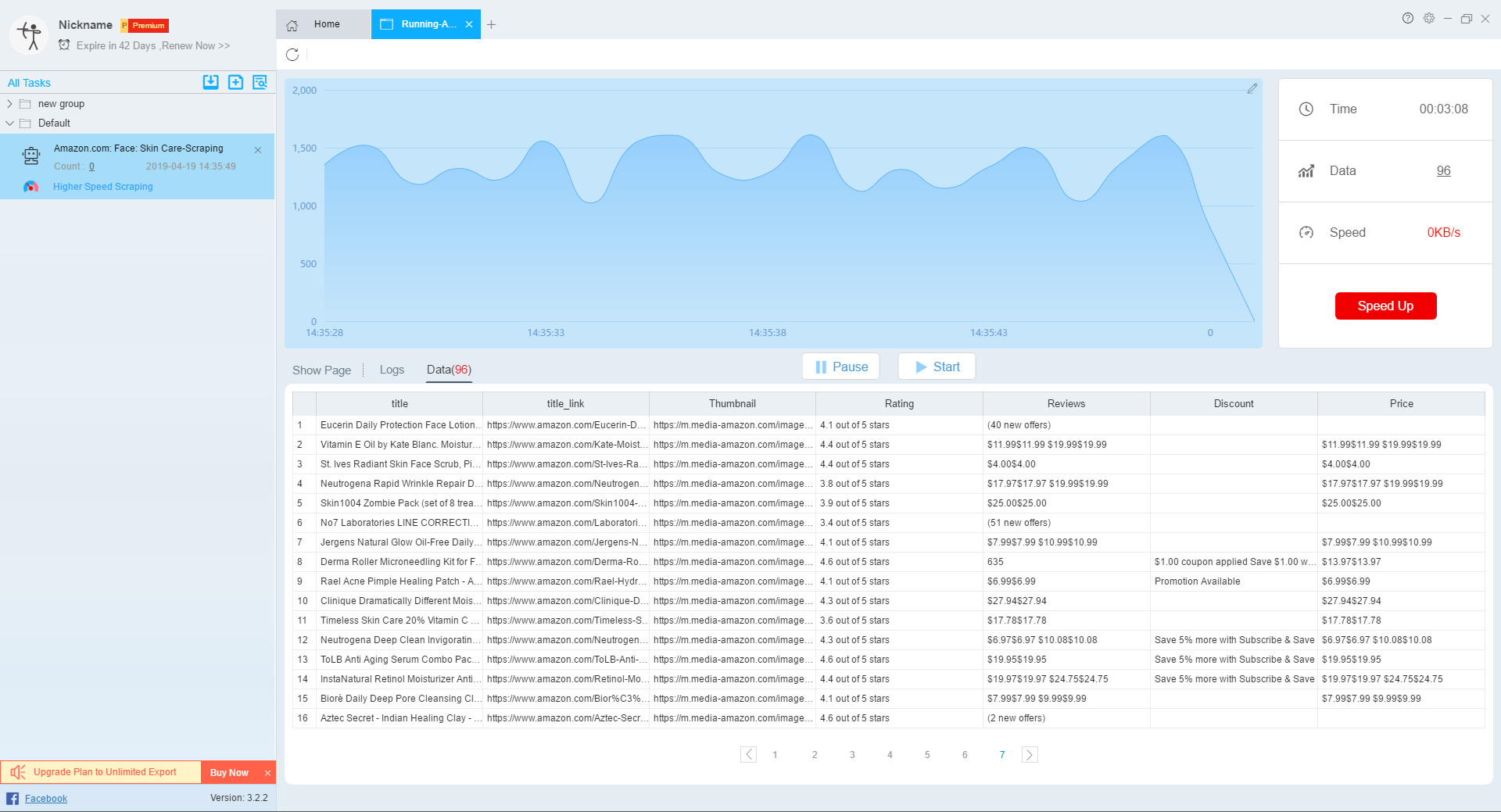The image size is (1501, 812).
Task: Go to page 6
Action: pos(965,755)
